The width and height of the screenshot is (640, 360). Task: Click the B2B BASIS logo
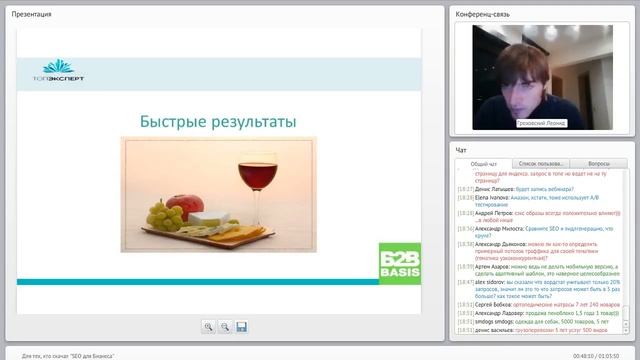[x=400, y=264]
